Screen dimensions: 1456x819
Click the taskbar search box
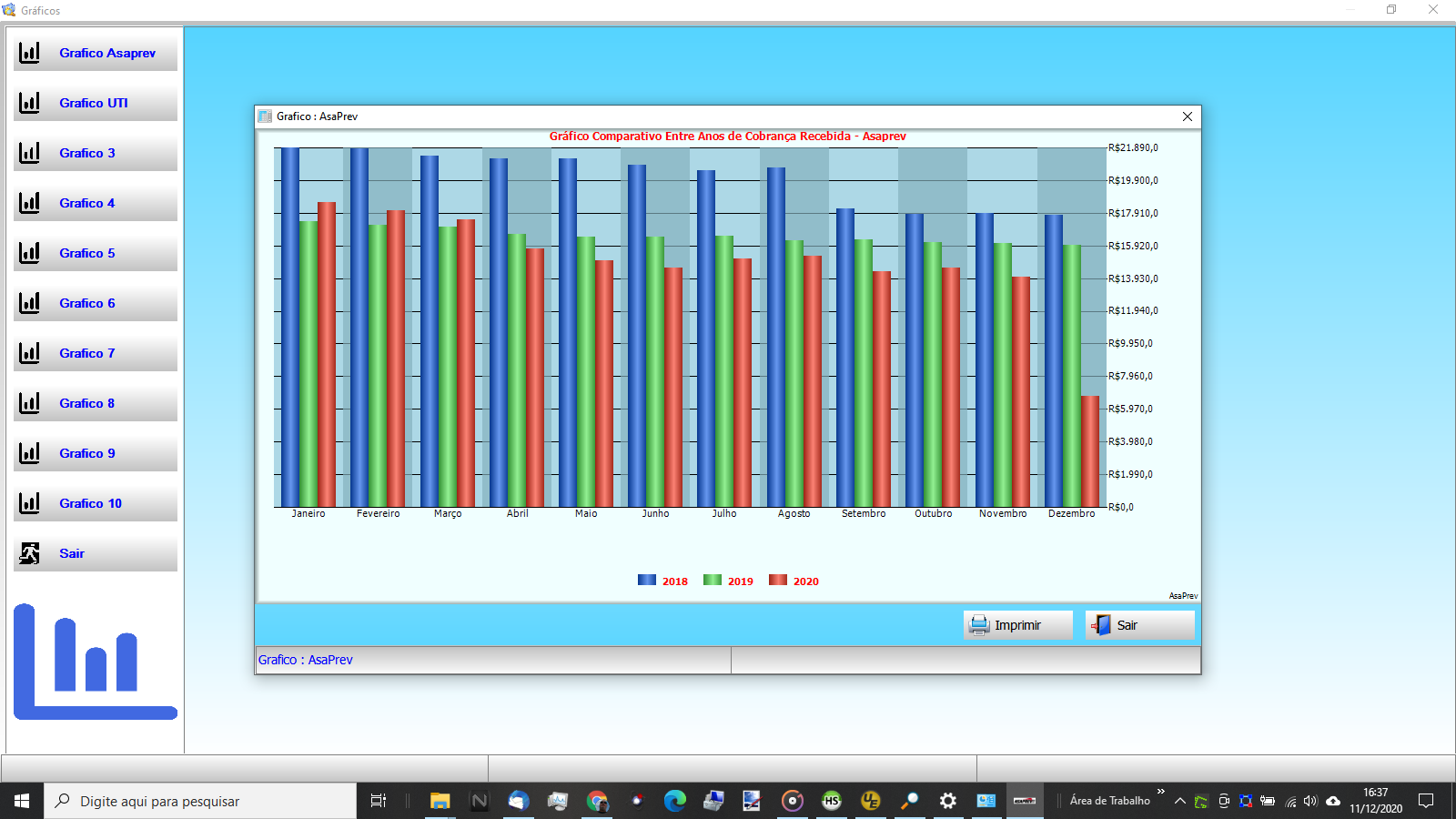click(200, 801)
